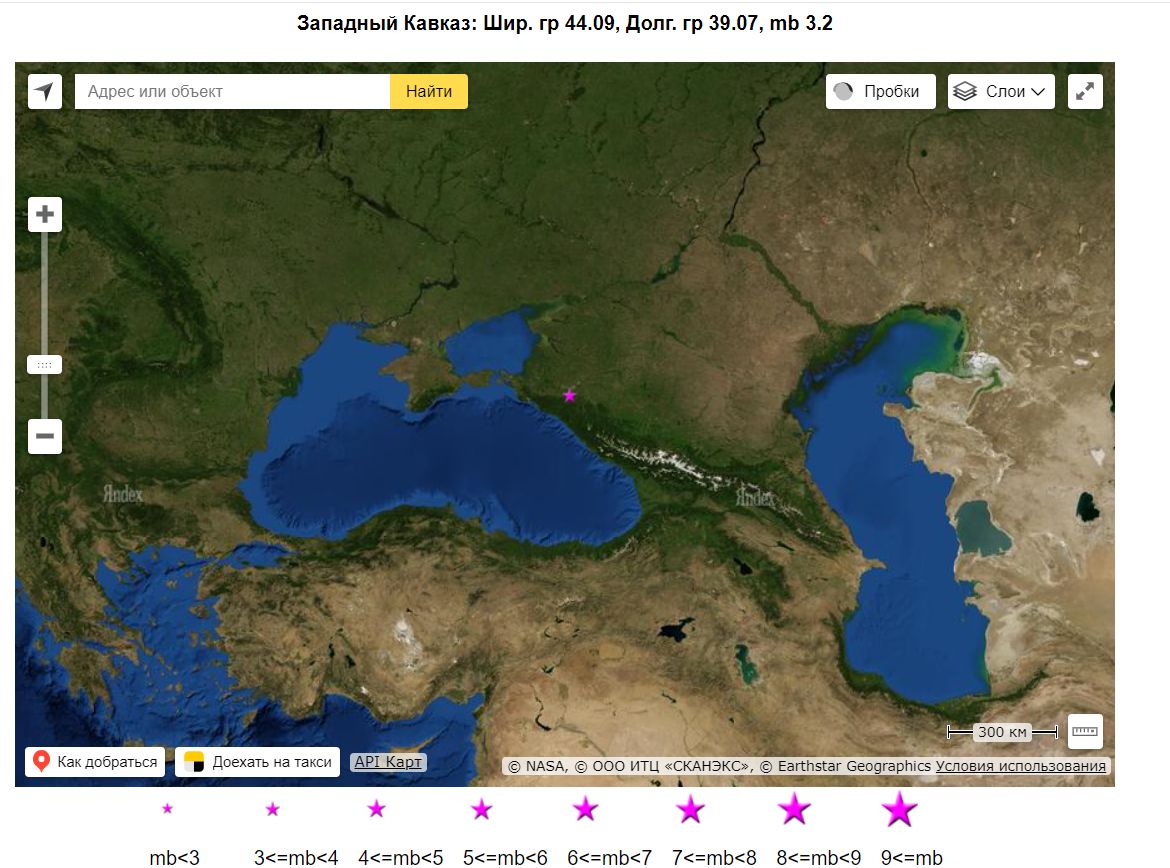Click the address search input field
This screenshot has height=868, width=1170.
pyautogui.click(x=232, y=92)
